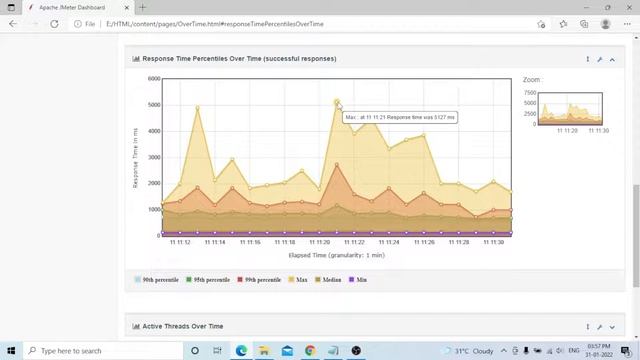Toggle the Max legend series
The height and width of the screenshot is (360, 640).
(x=298, y=280)
